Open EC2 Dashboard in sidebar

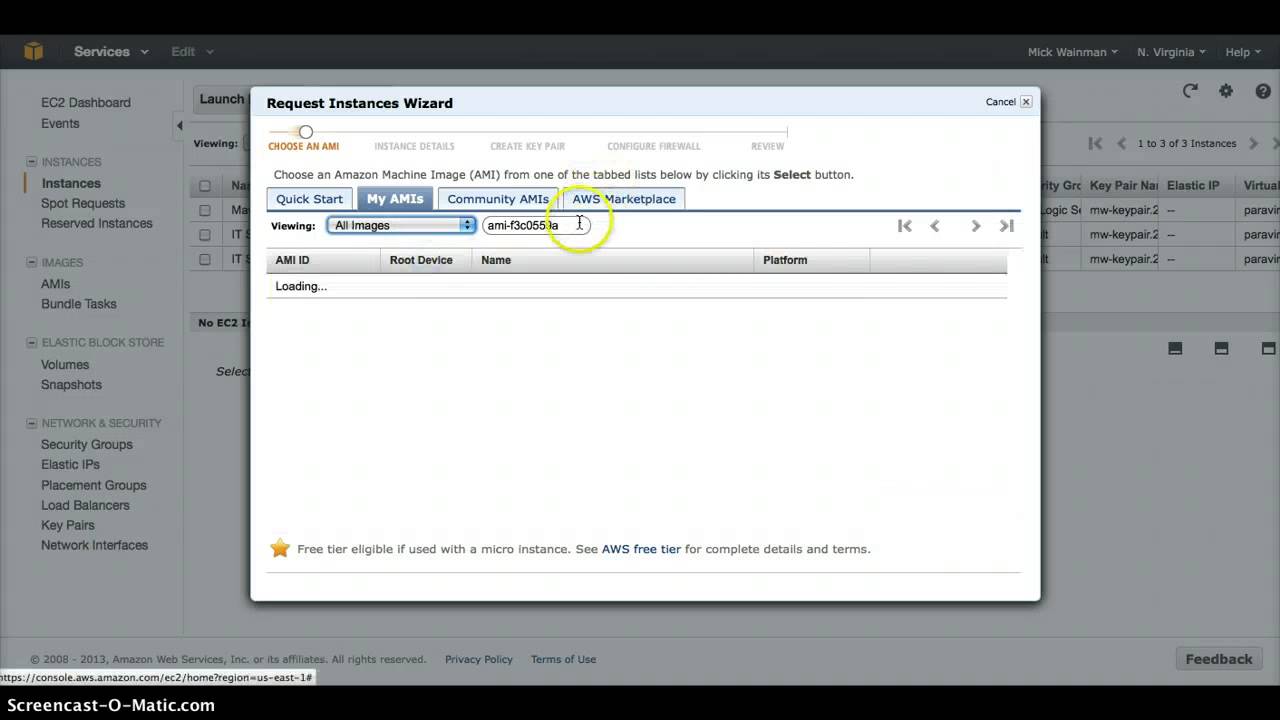(86, 102)
